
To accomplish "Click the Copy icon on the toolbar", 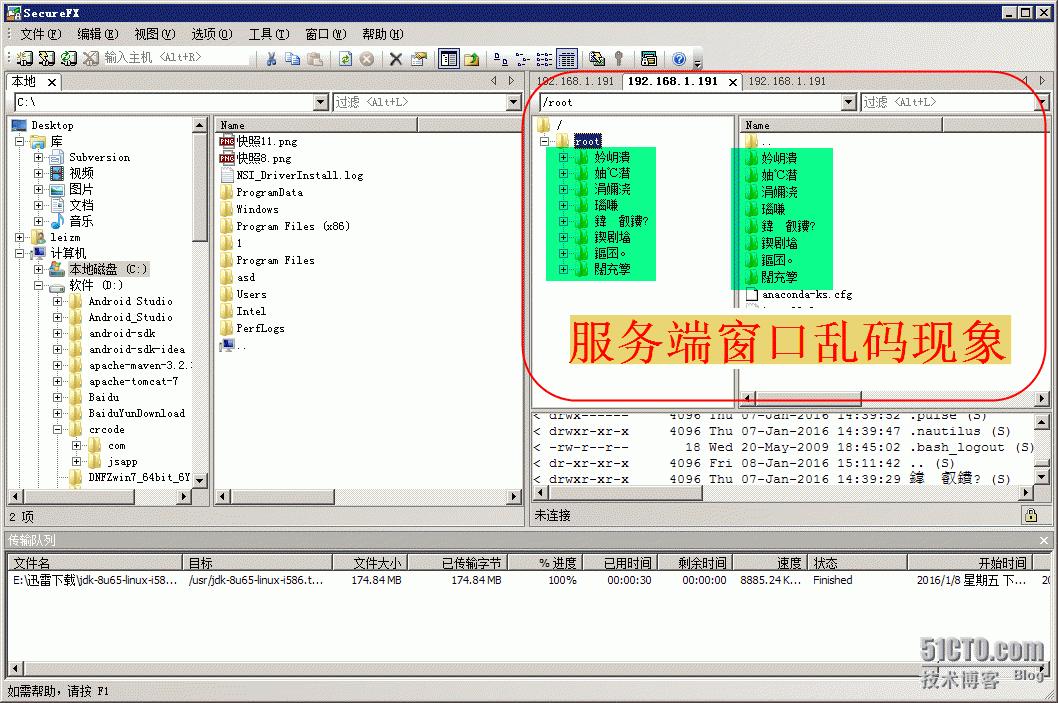I will 291,58.
